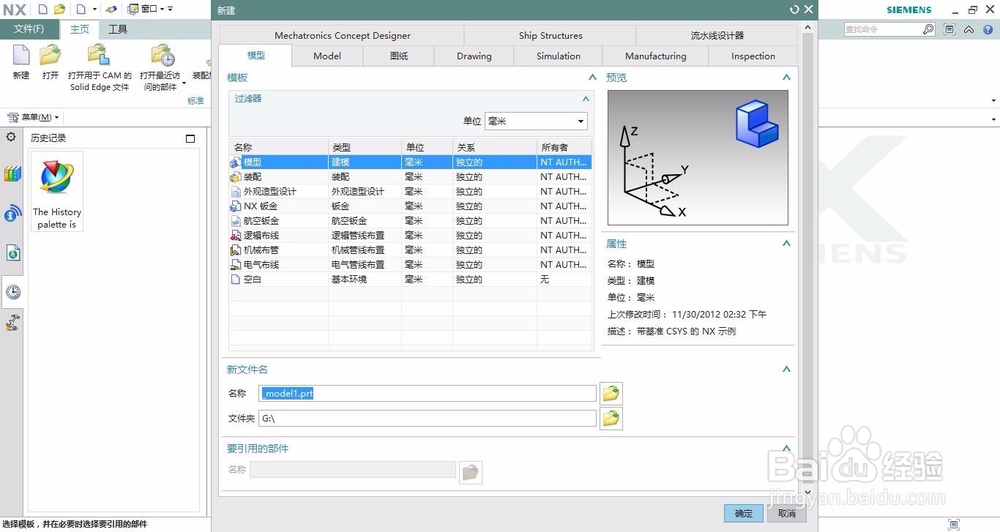This screenshot has height=532, width=1000.
Task: Toggle full screen icon near help button
Action: pos(950,29)
